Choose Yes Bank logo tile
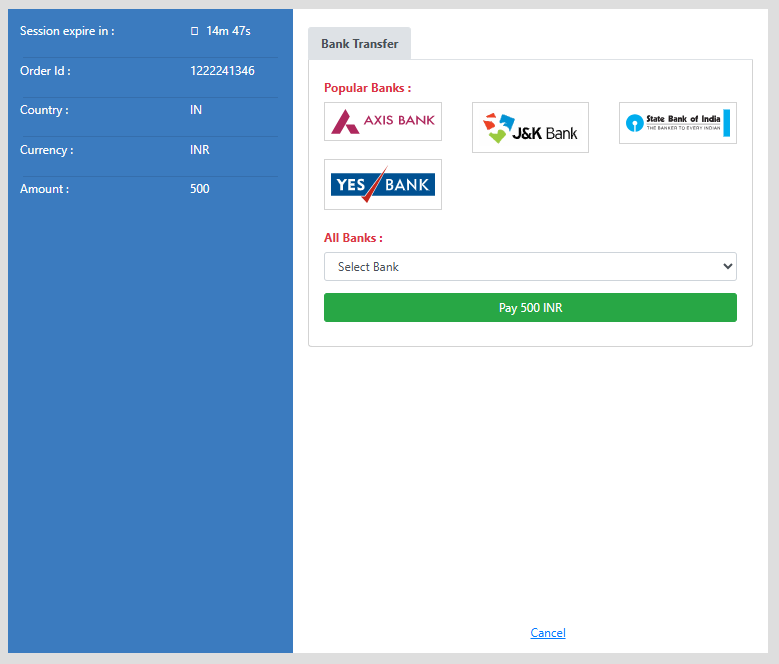The height and width of the screenshot is (664, 779). [383, 184]
